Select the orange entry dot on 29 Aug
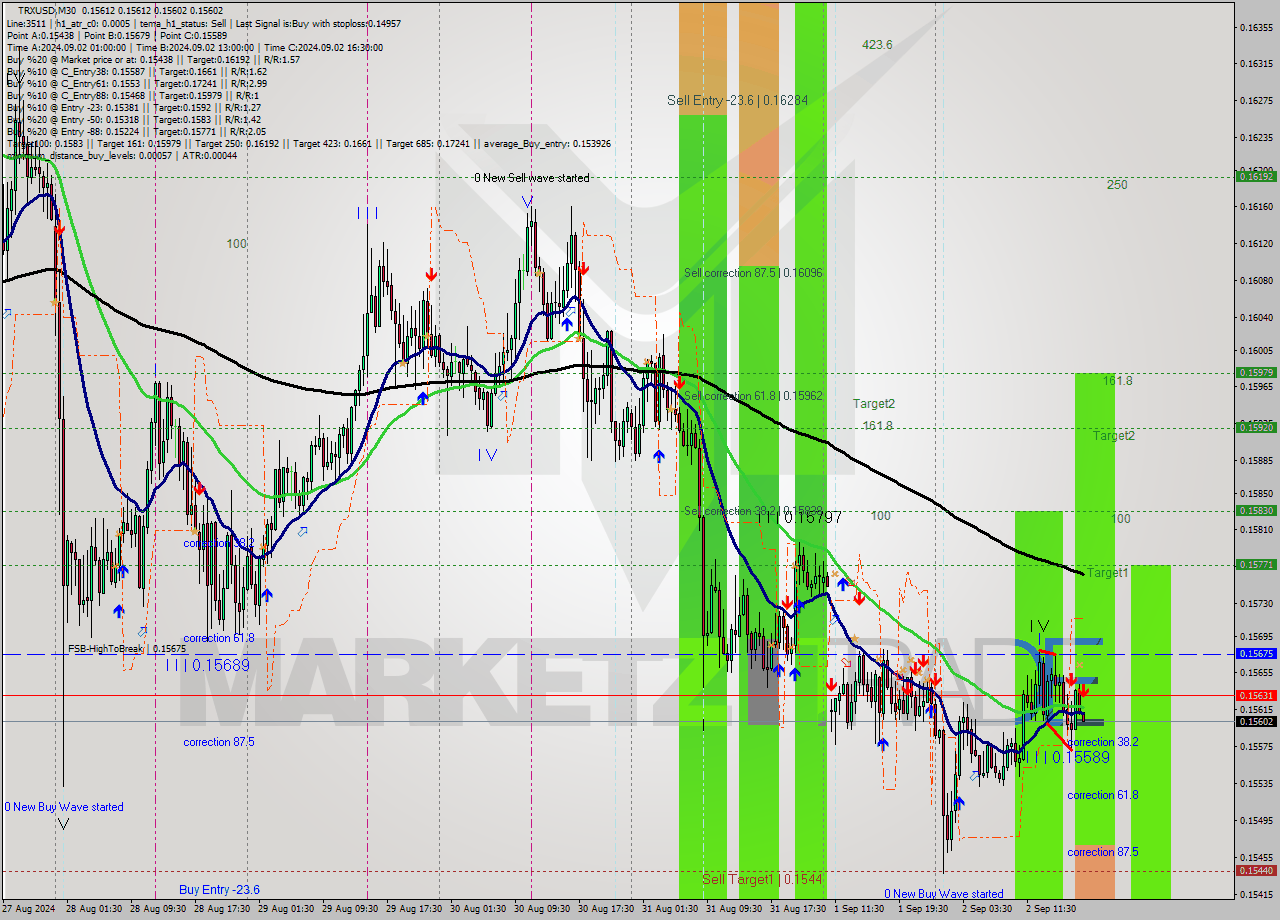1280x920 pixels. point(428,336)
